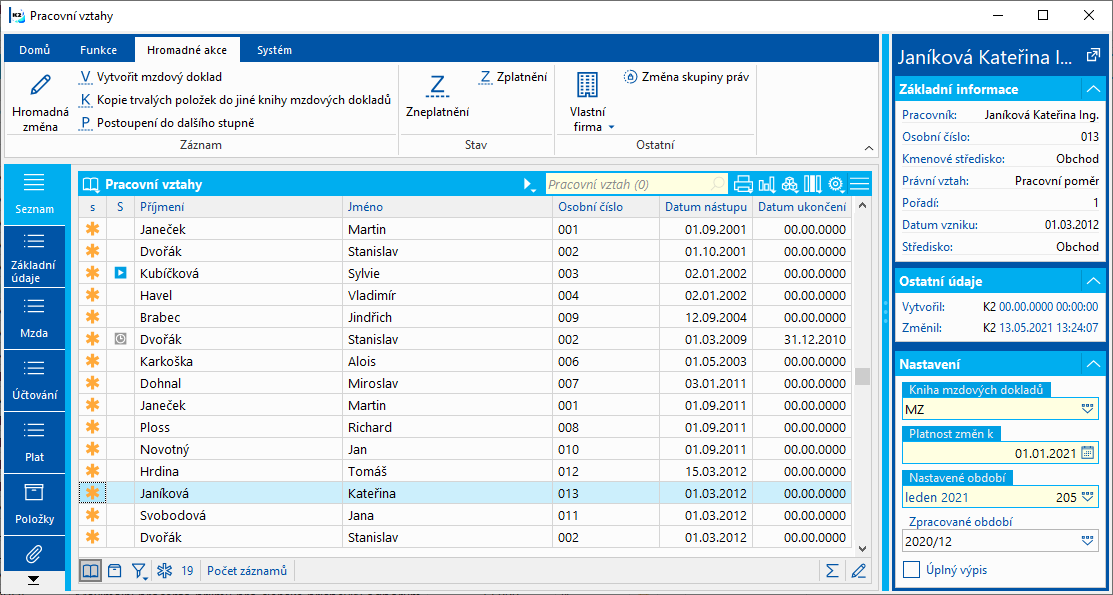
Task: Enable the Úplný výpis checkbox
Action: point(912,570)
